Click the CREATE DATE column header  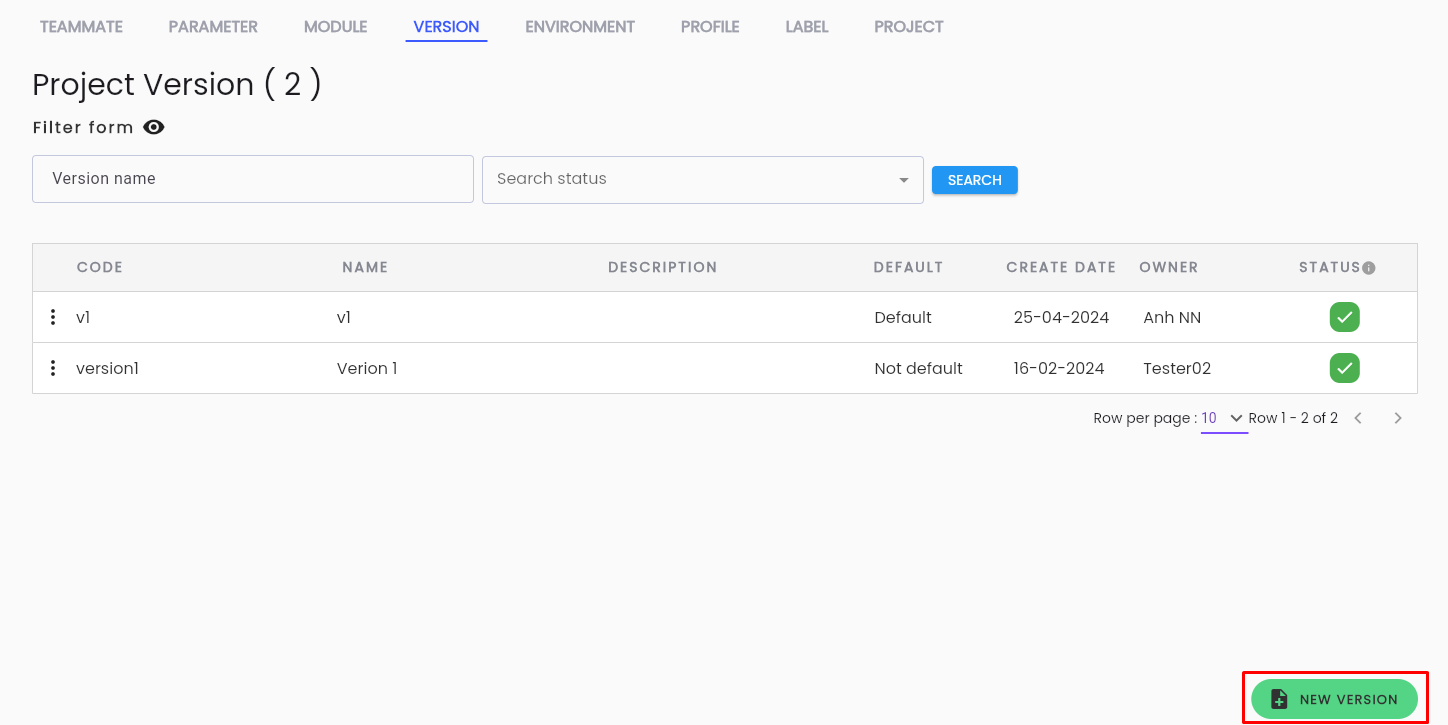click(1061, 267)
